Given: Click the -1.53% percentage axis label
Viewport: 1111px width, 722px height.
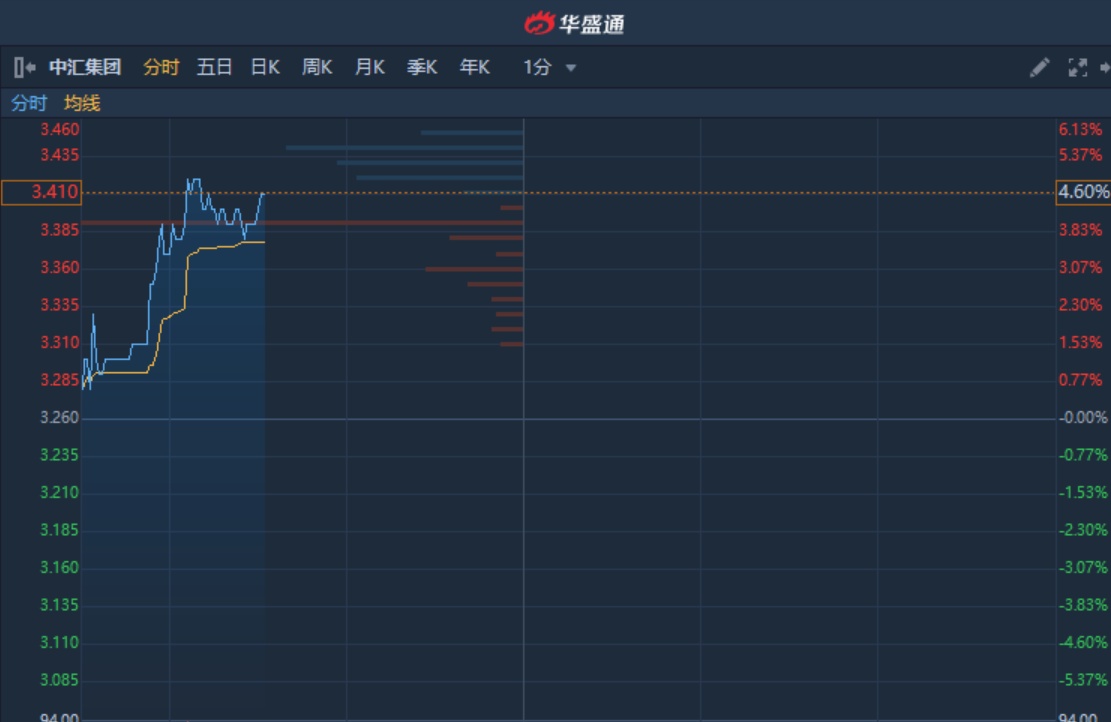Looking at the screenshot, I should (x=1083, y=492).
